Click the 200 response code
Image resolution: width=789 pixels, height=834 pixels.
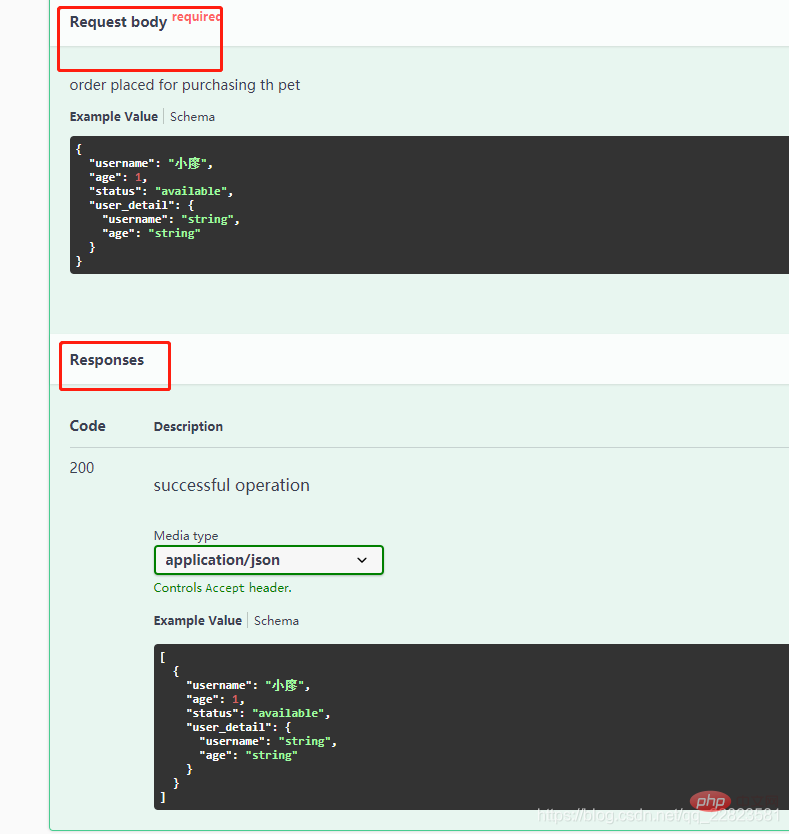(82, 468)
